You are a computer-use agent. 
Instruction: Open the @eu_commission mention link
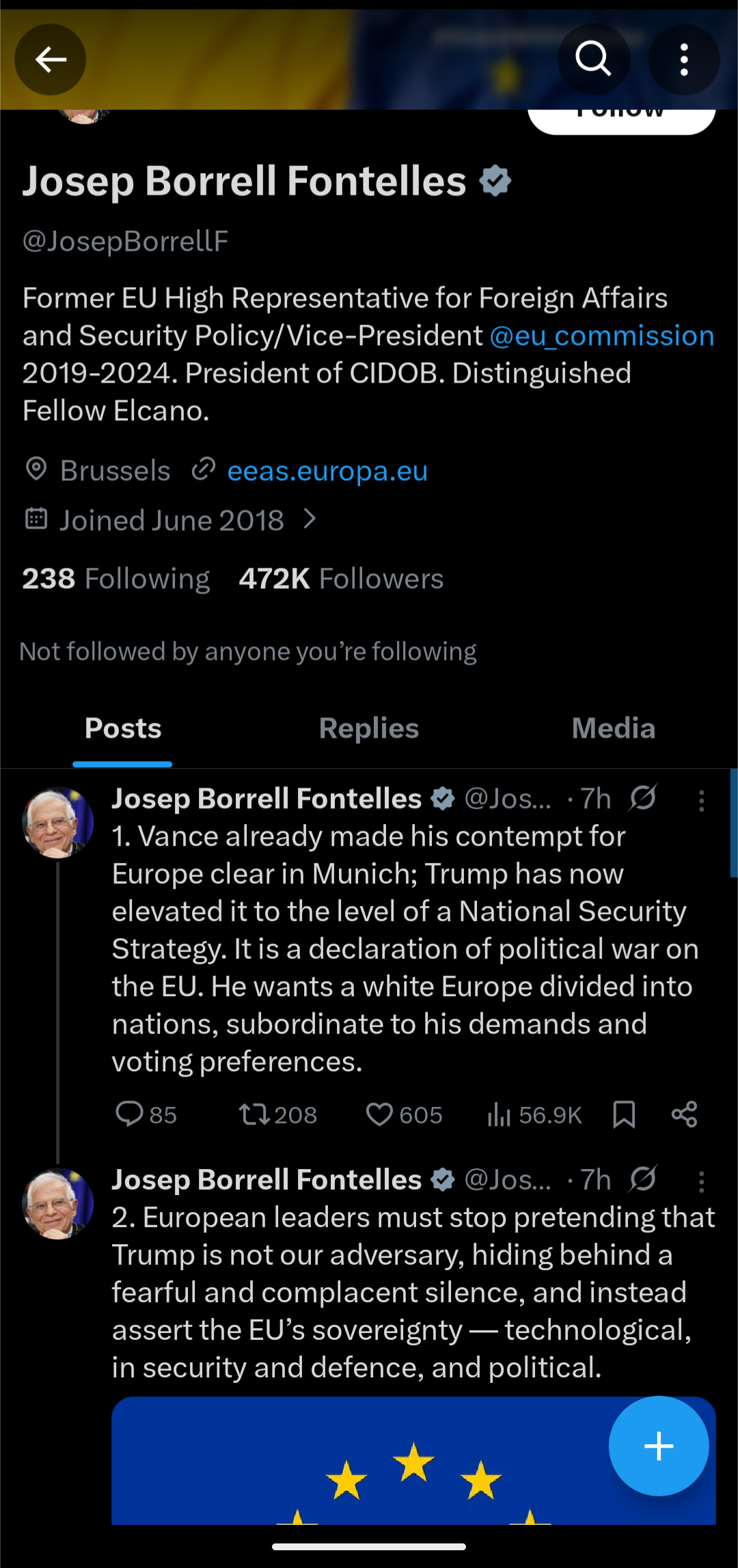[602, 335]
